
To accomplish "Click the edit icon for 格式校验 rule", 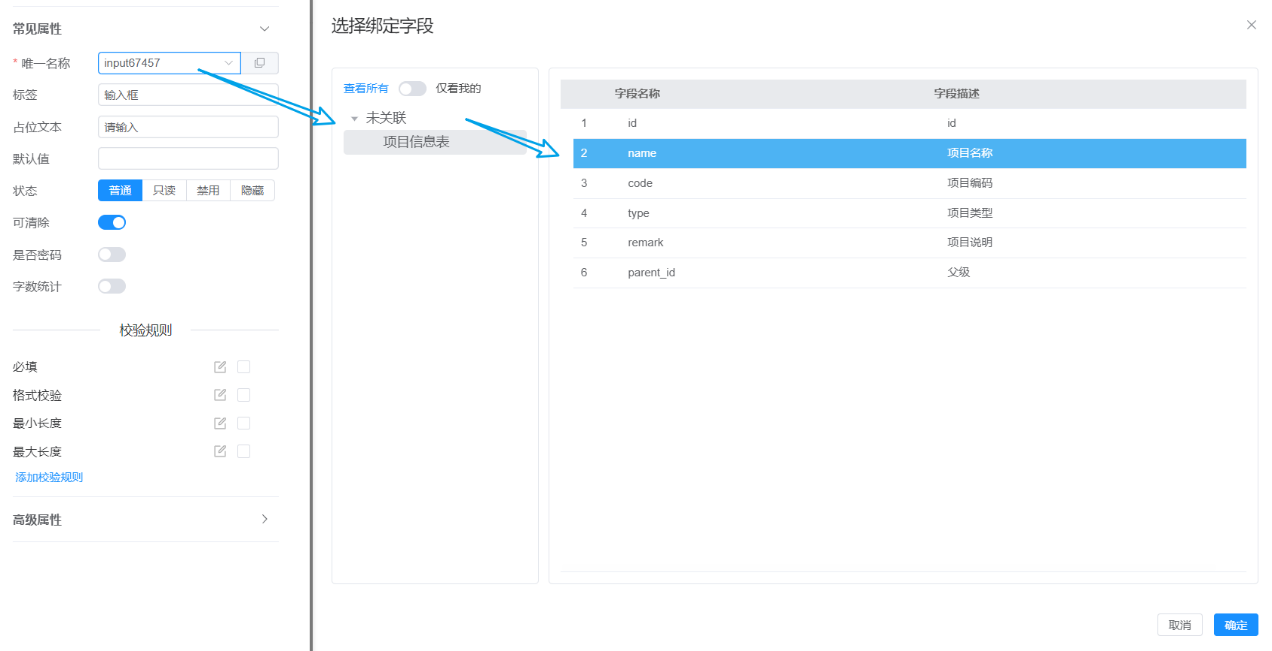I will point(220,395).
